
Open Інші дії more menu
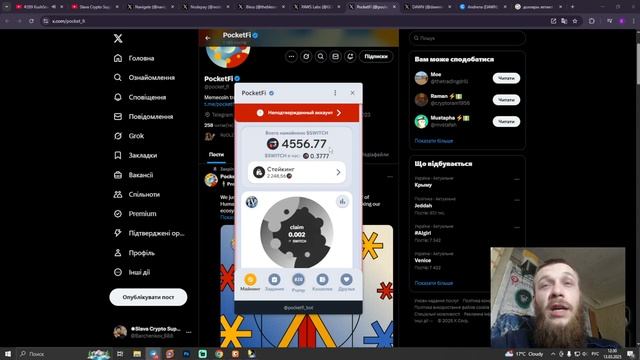132,272
